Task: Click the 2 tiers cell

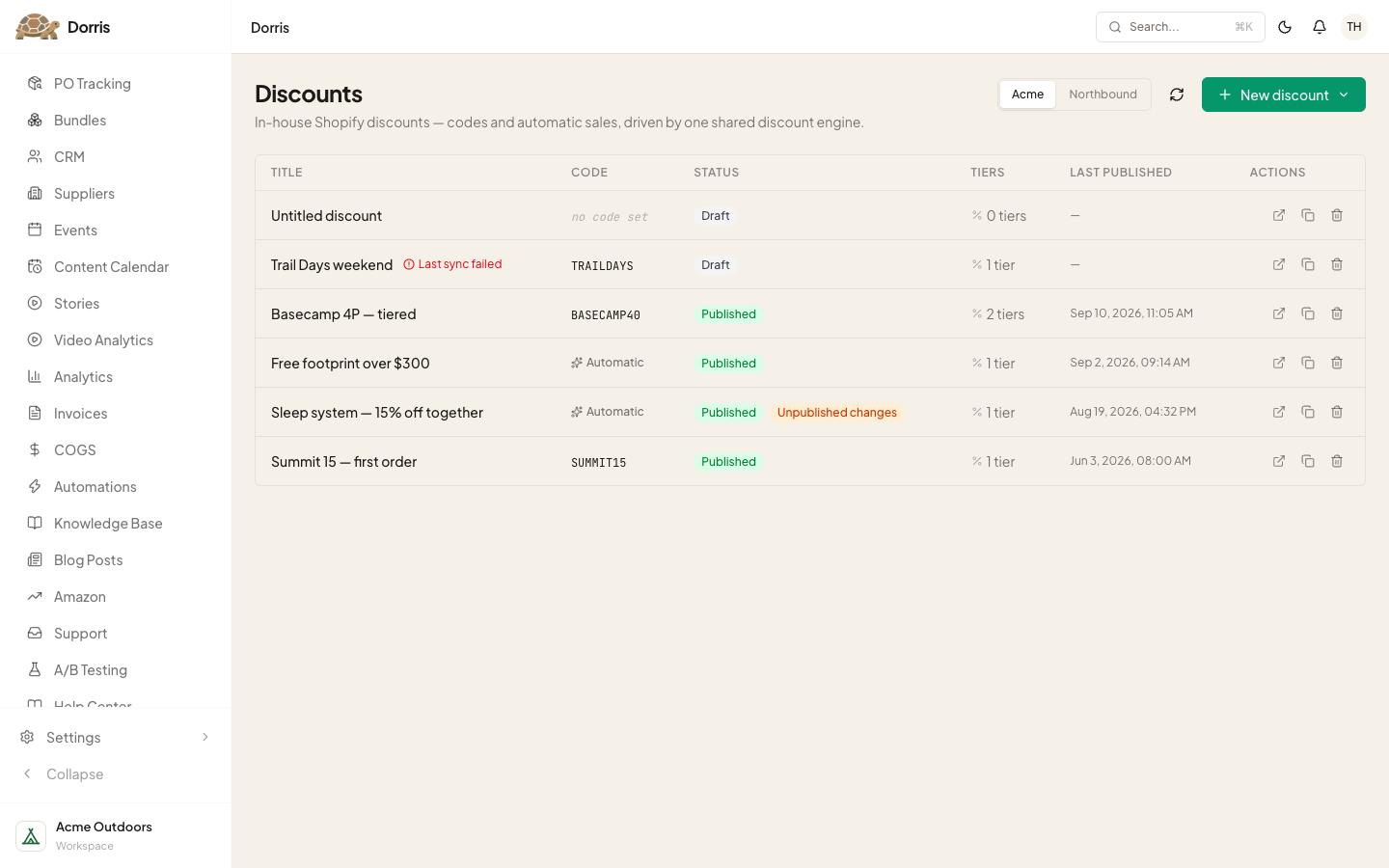Action: 998,314
